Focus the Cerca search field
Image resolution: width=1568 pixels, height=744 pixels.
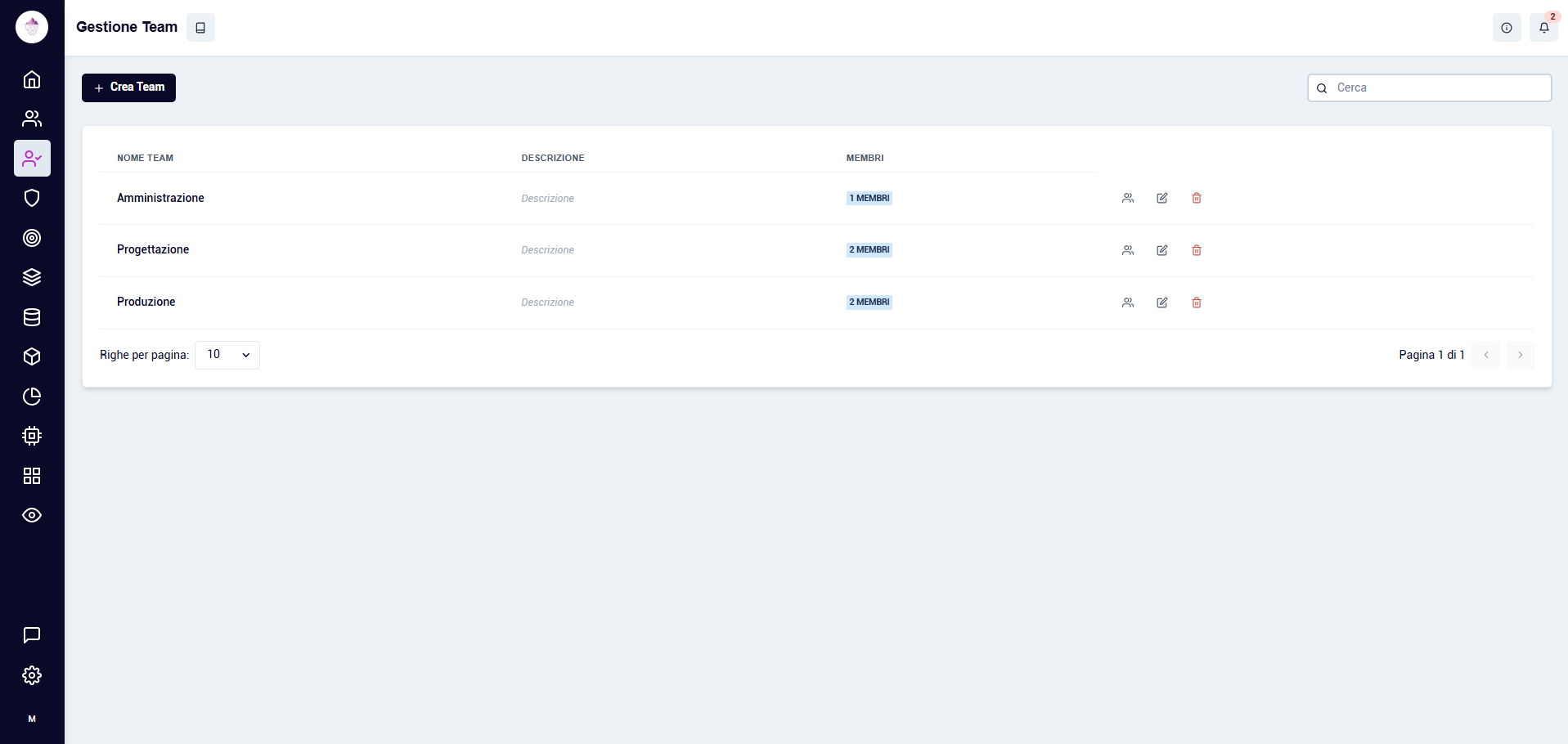(1430, 87)
